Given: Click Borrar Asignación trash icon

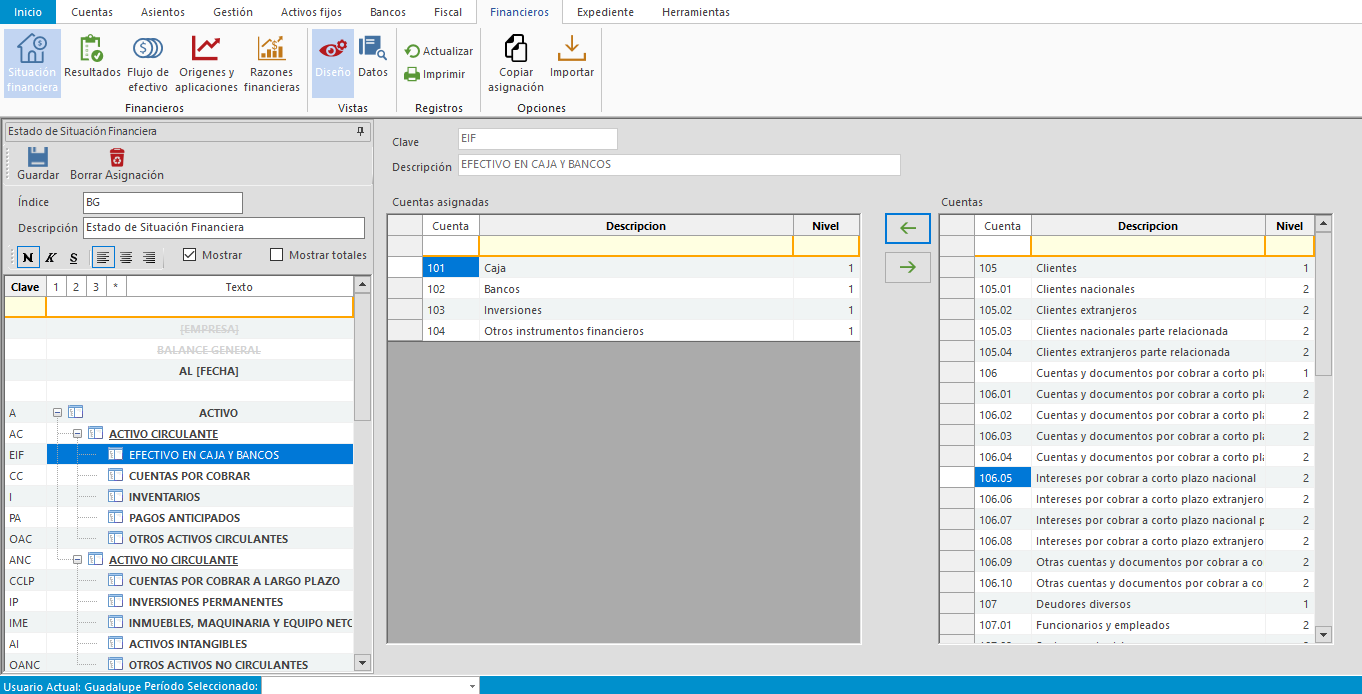Looking at the screenshot, I should 117,158.
